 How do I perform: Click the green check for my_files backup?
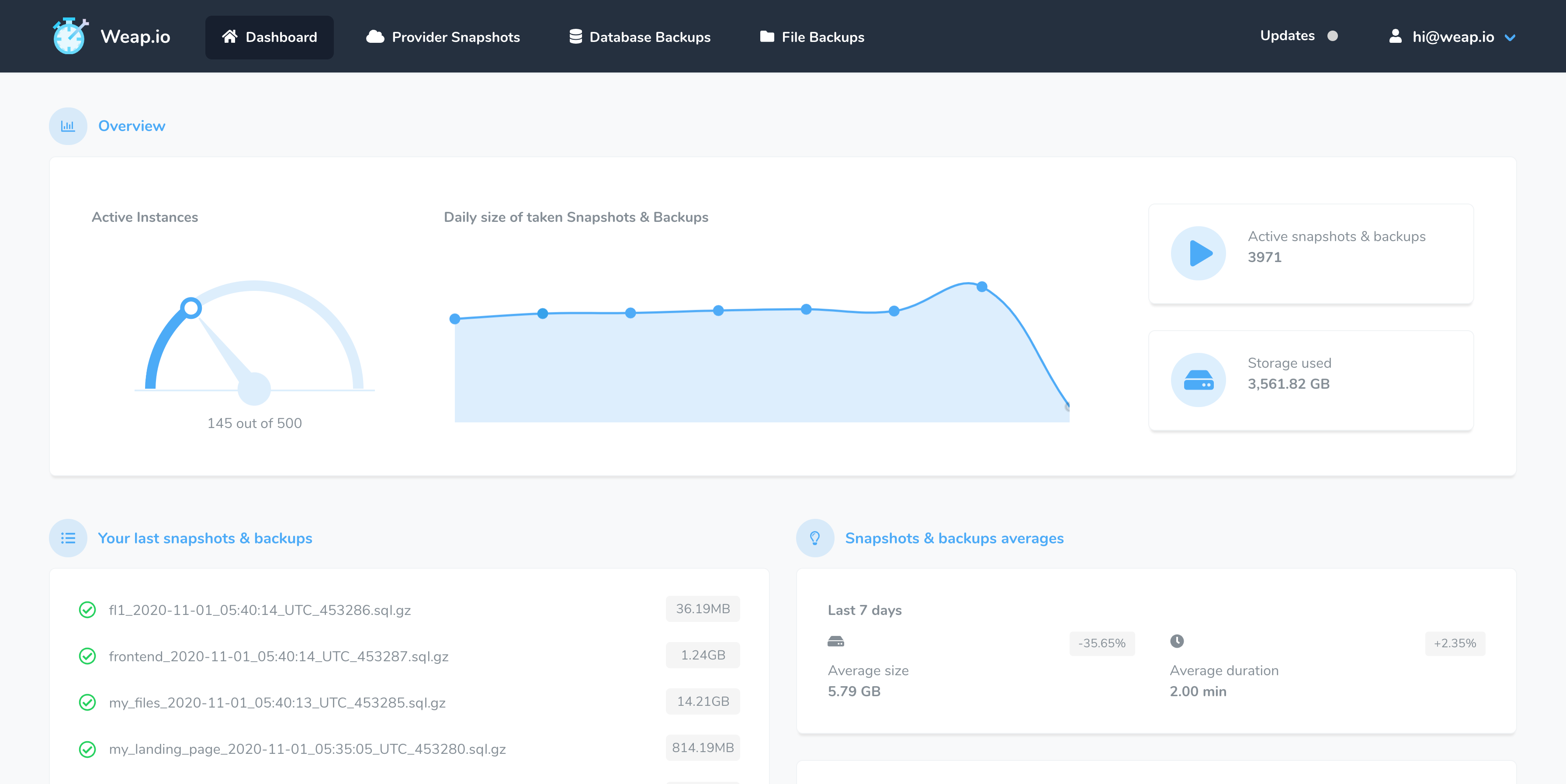[x=87, y=702]
